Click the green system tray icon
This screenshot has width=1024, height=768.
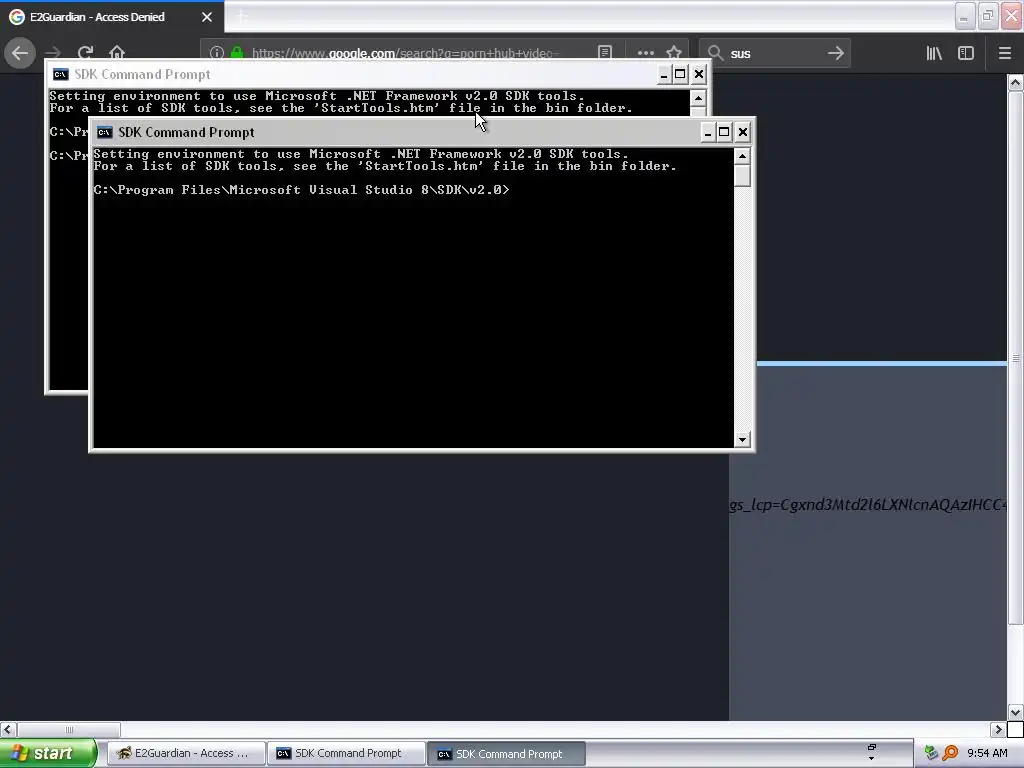931,753
